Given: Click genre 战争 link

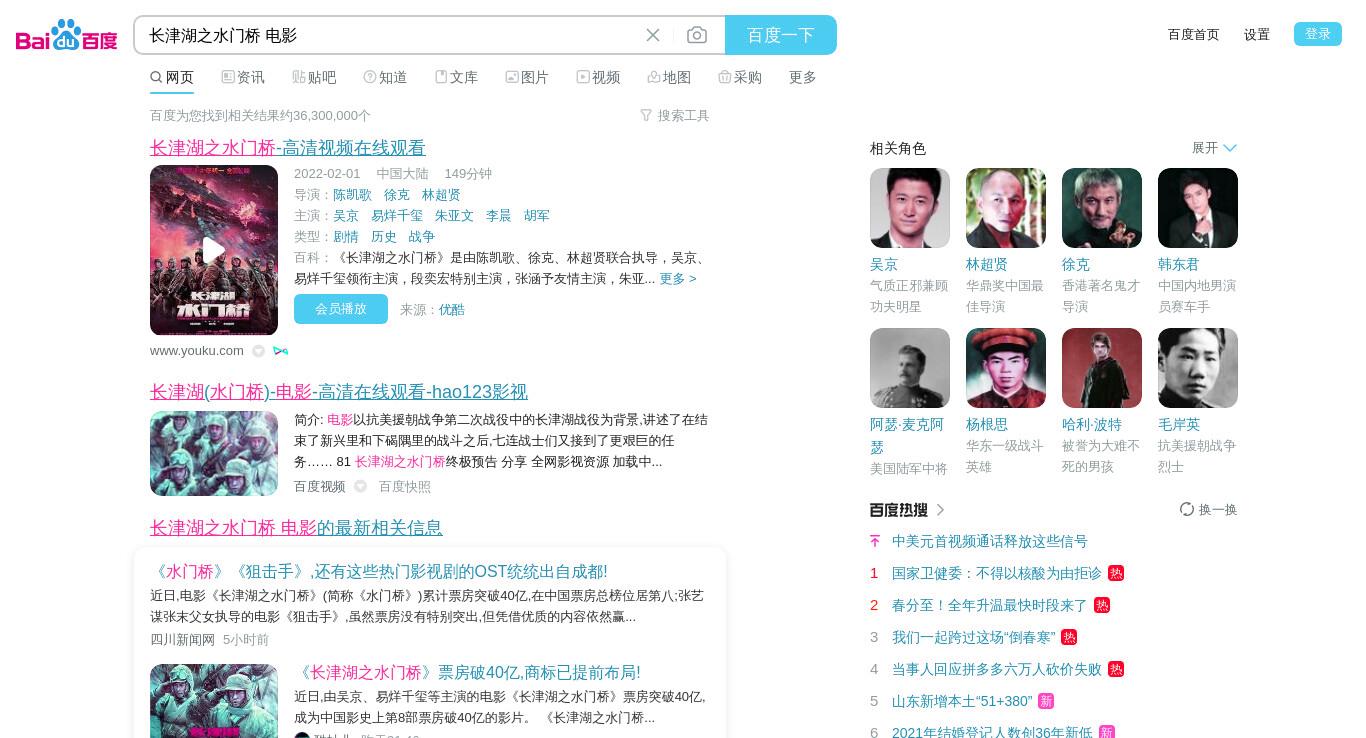Looking at the screenshot, I should [x=422, y=236].
